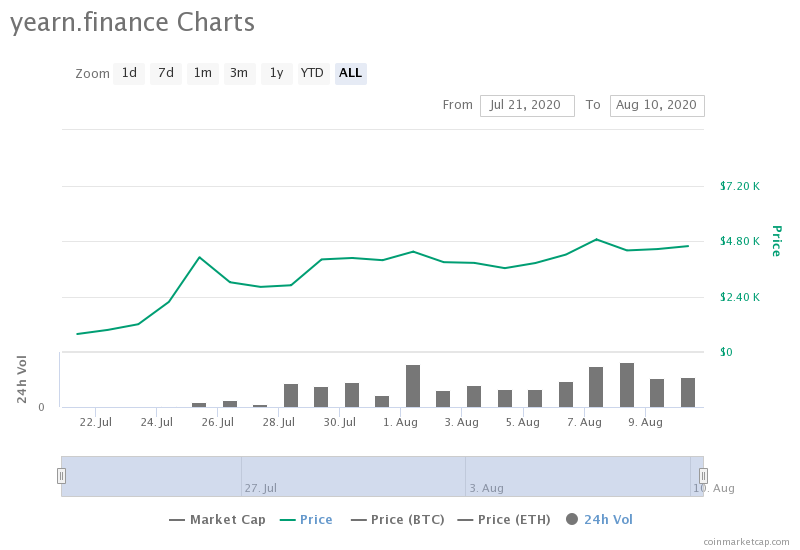This screenshot has height=550, width=800.
Task: Grab the right navigator range handle
Action: [703, 476]
